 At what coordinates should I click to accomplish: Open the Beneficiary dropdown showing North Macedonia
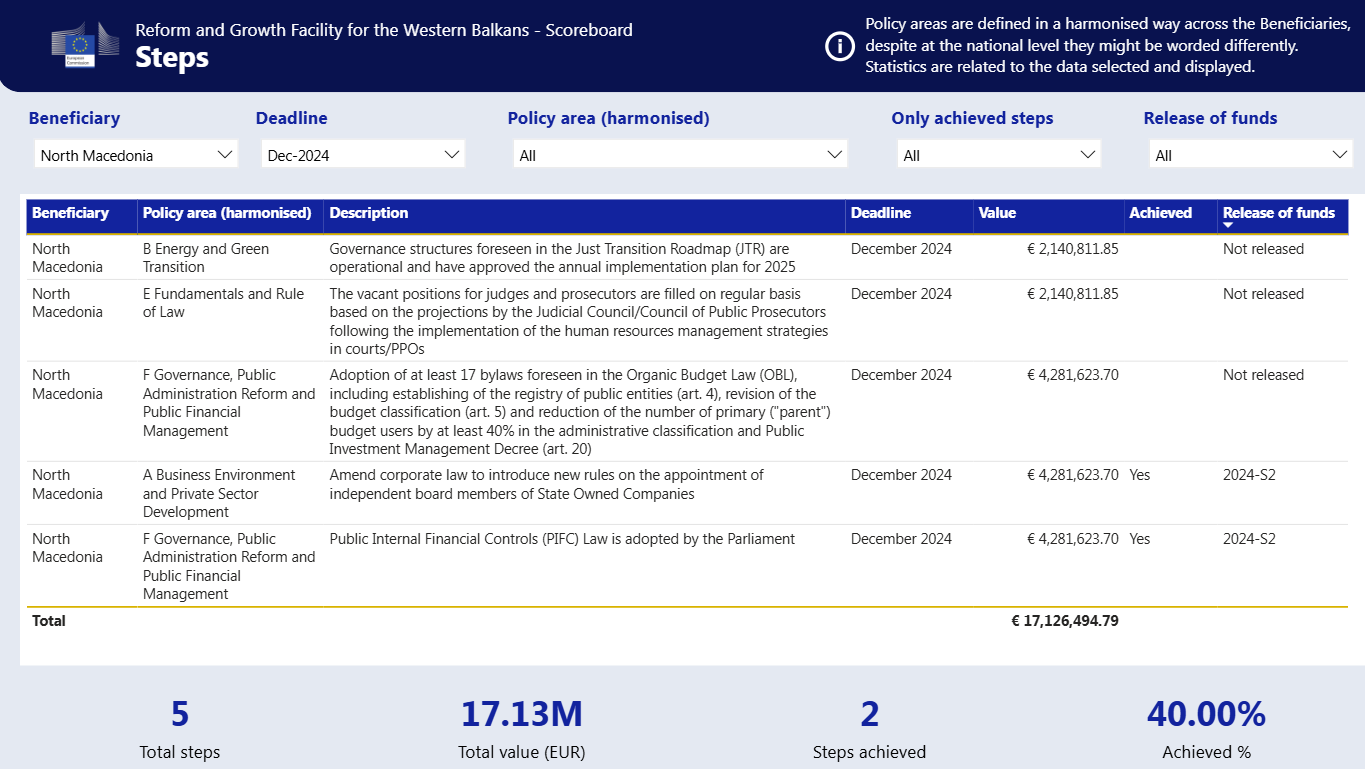136,155
